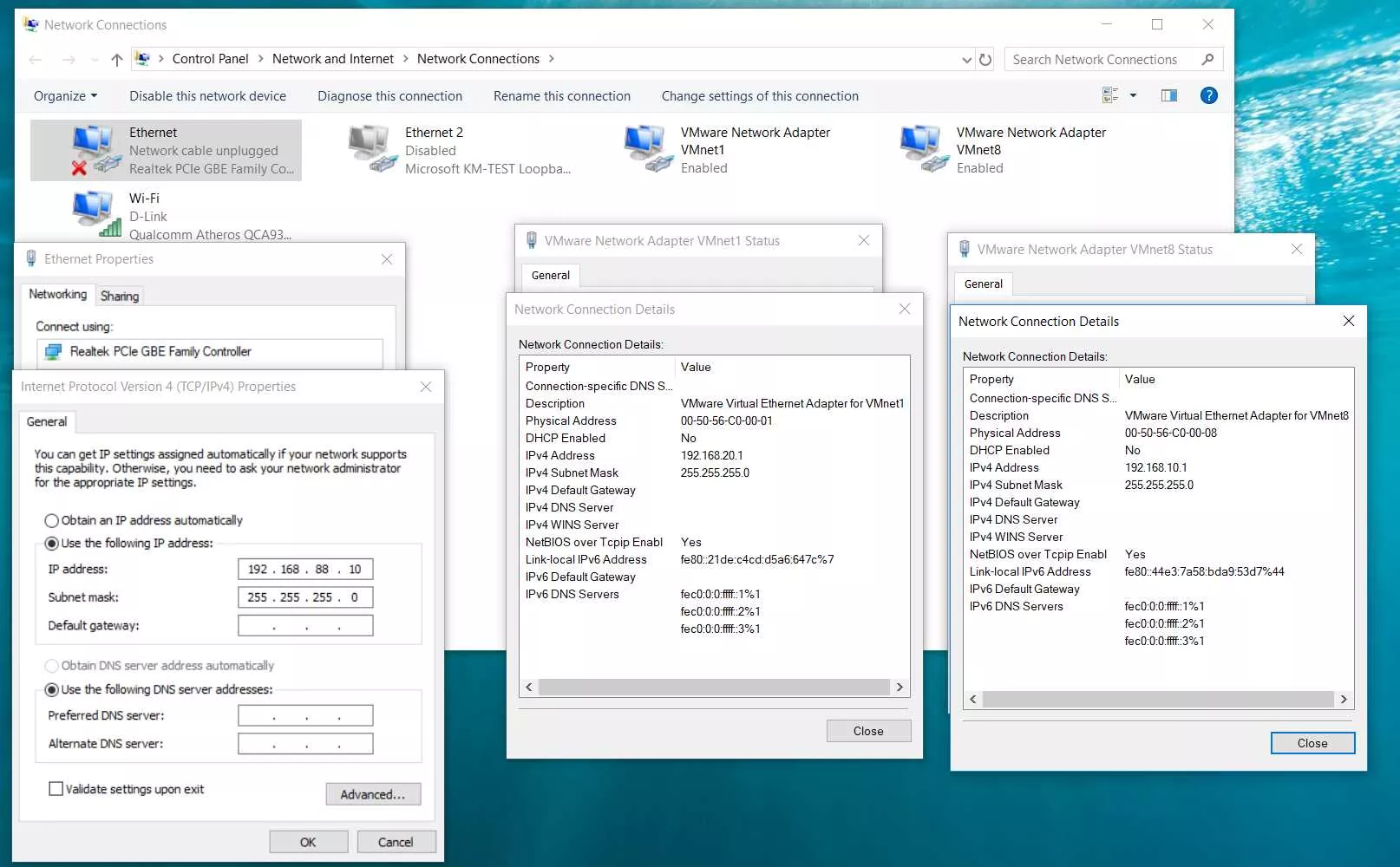Select Obtain DNS server address automatically
Image resolution: width=1400 pixels, height=867 pixels.
(52, 666)
